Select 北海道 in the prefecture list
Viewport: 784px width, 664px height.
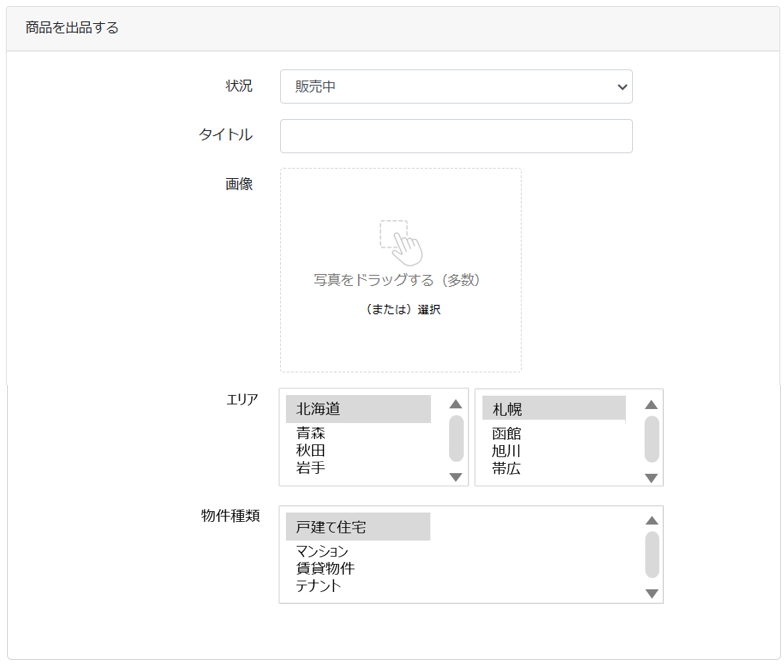[358, 409]
